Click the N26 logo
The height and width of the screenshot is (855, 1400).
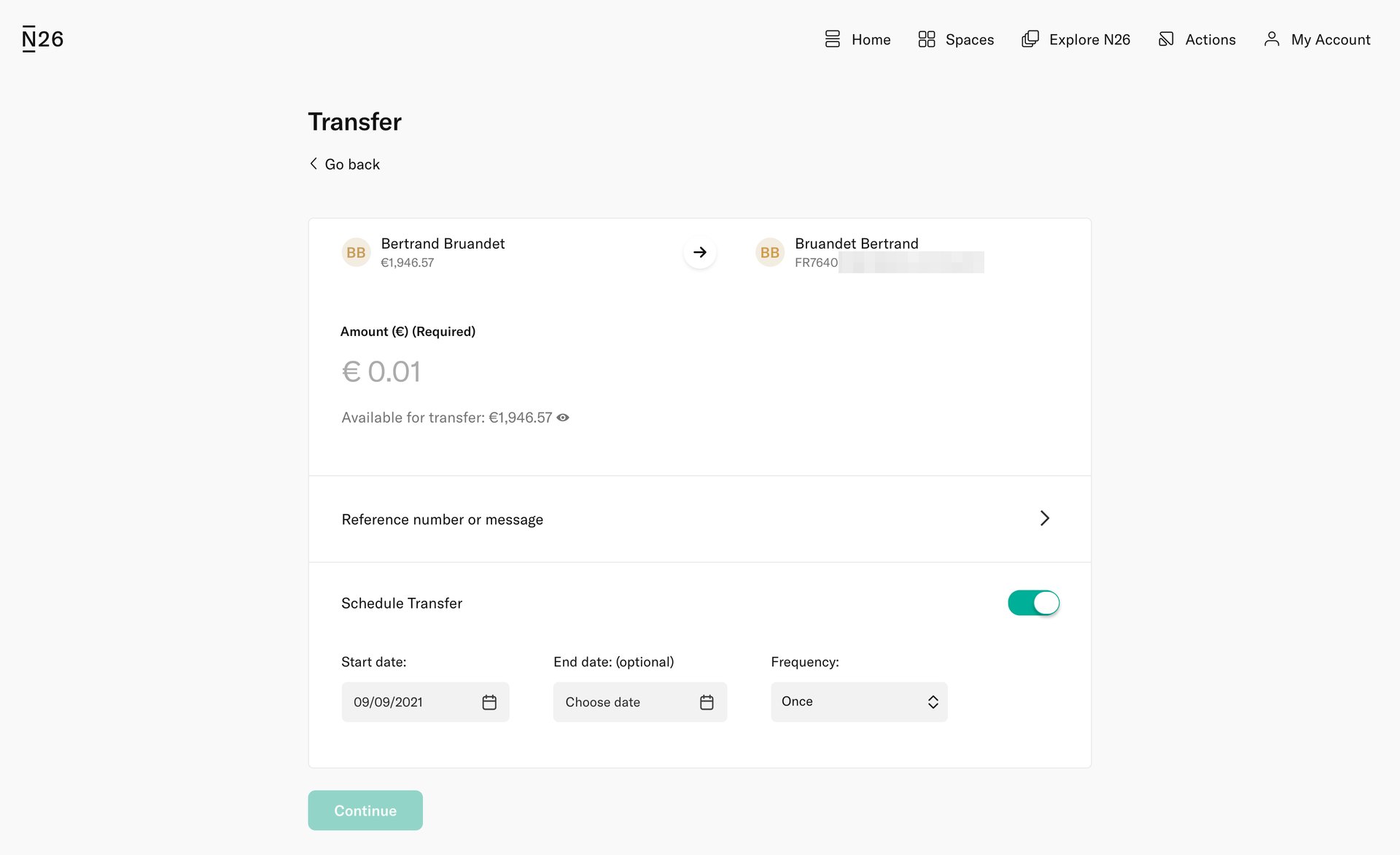42,38
